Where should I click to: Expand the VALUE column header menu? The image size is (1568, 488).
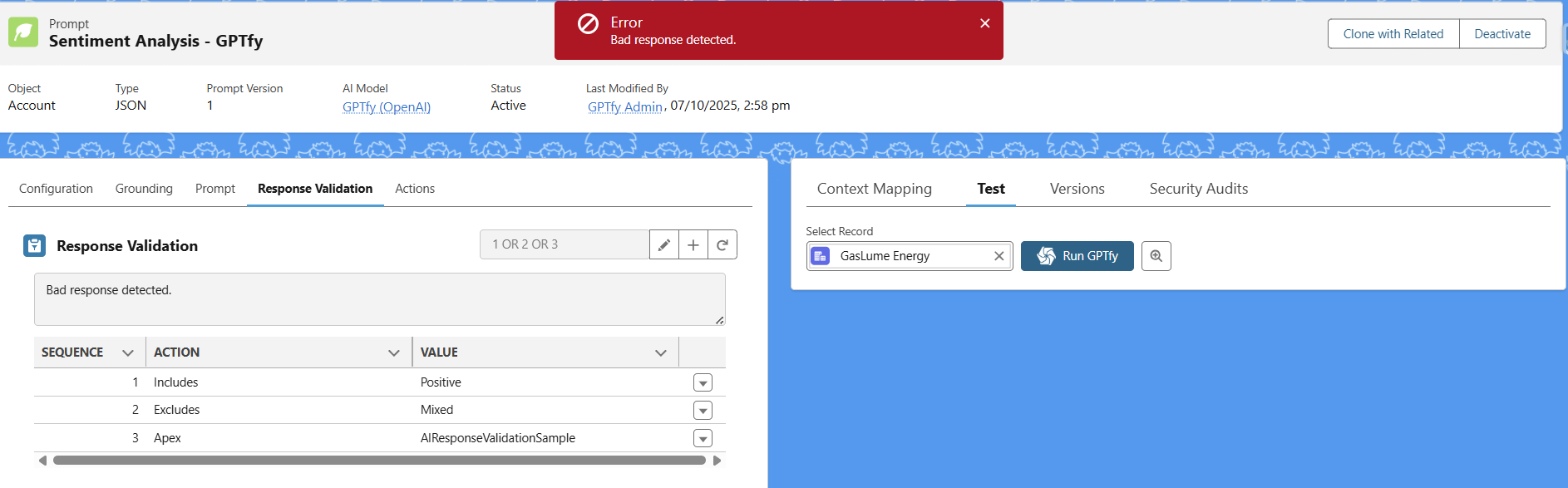[x=660, y=352]
